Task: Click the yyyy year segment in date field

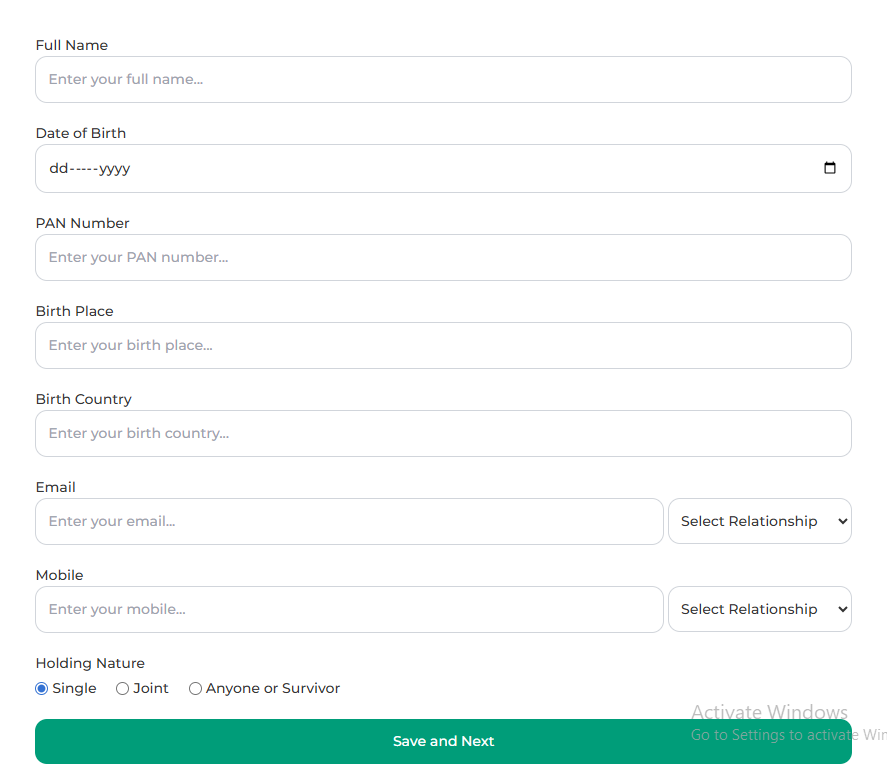Action: (x=115, y=169)
